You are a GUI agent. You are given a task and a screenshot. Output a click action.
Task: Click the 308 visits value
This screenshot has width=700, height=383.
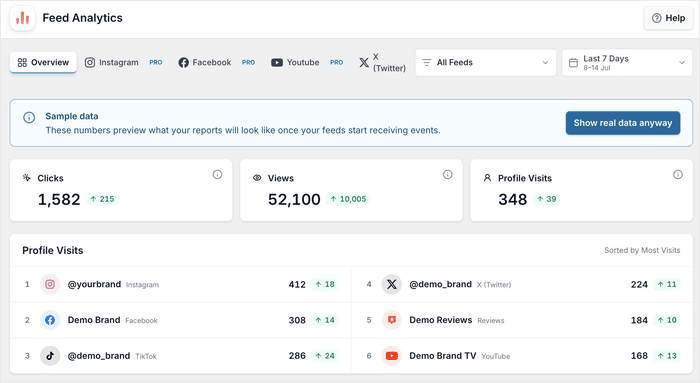coord(297,320)
